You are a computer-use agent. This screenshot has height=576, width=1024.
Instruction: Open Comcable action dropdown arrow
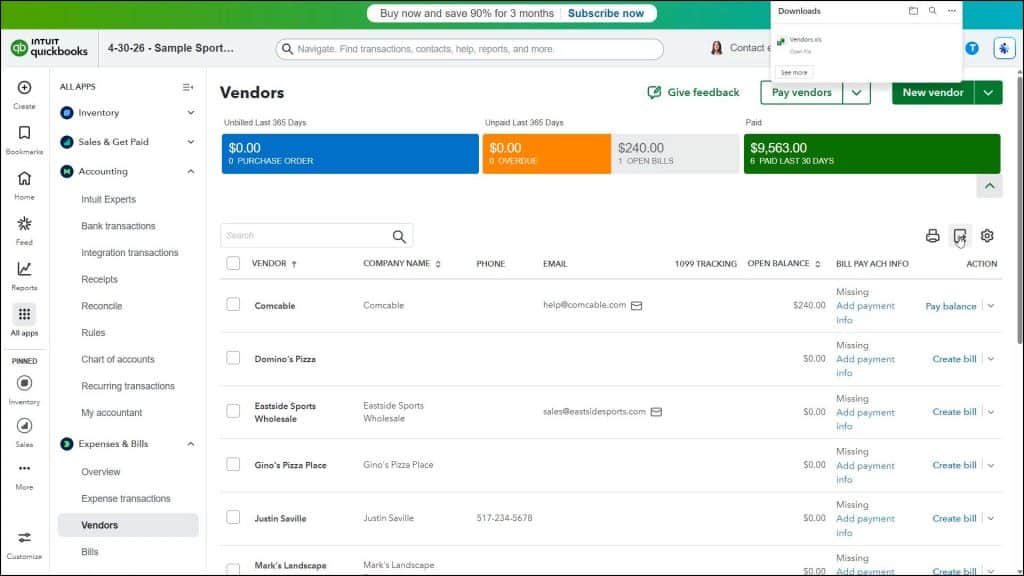(x=991, y=306)
